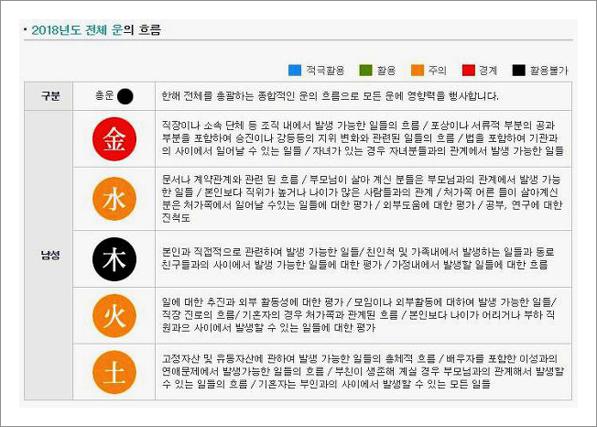This screenshot has height=427, width=597.
Task: Click the description starting 한해 전체를 총괄하는
Action: [330, 96]
